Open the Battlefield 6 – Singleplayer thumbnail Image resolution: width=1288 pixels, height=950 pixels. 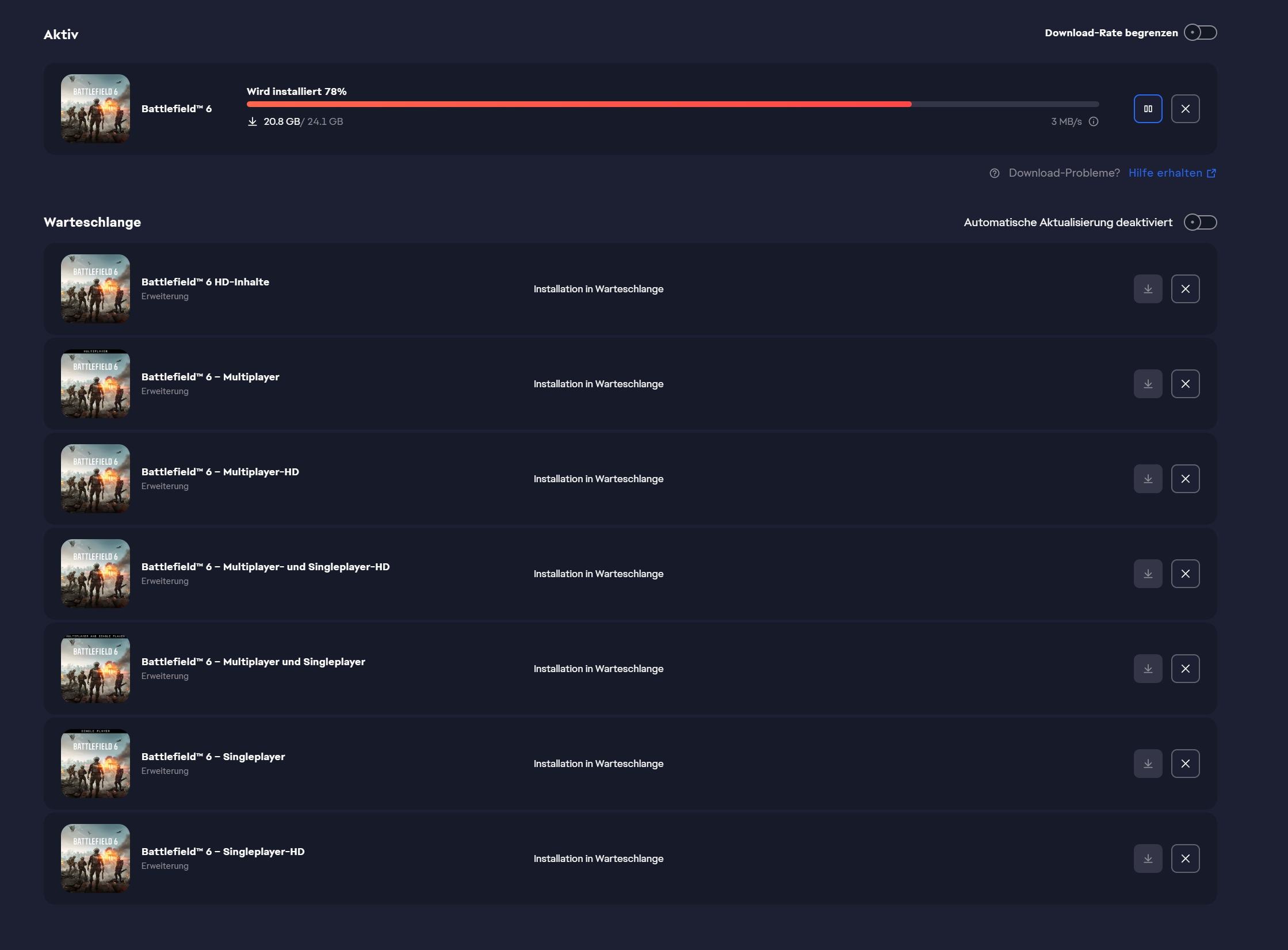95,764
